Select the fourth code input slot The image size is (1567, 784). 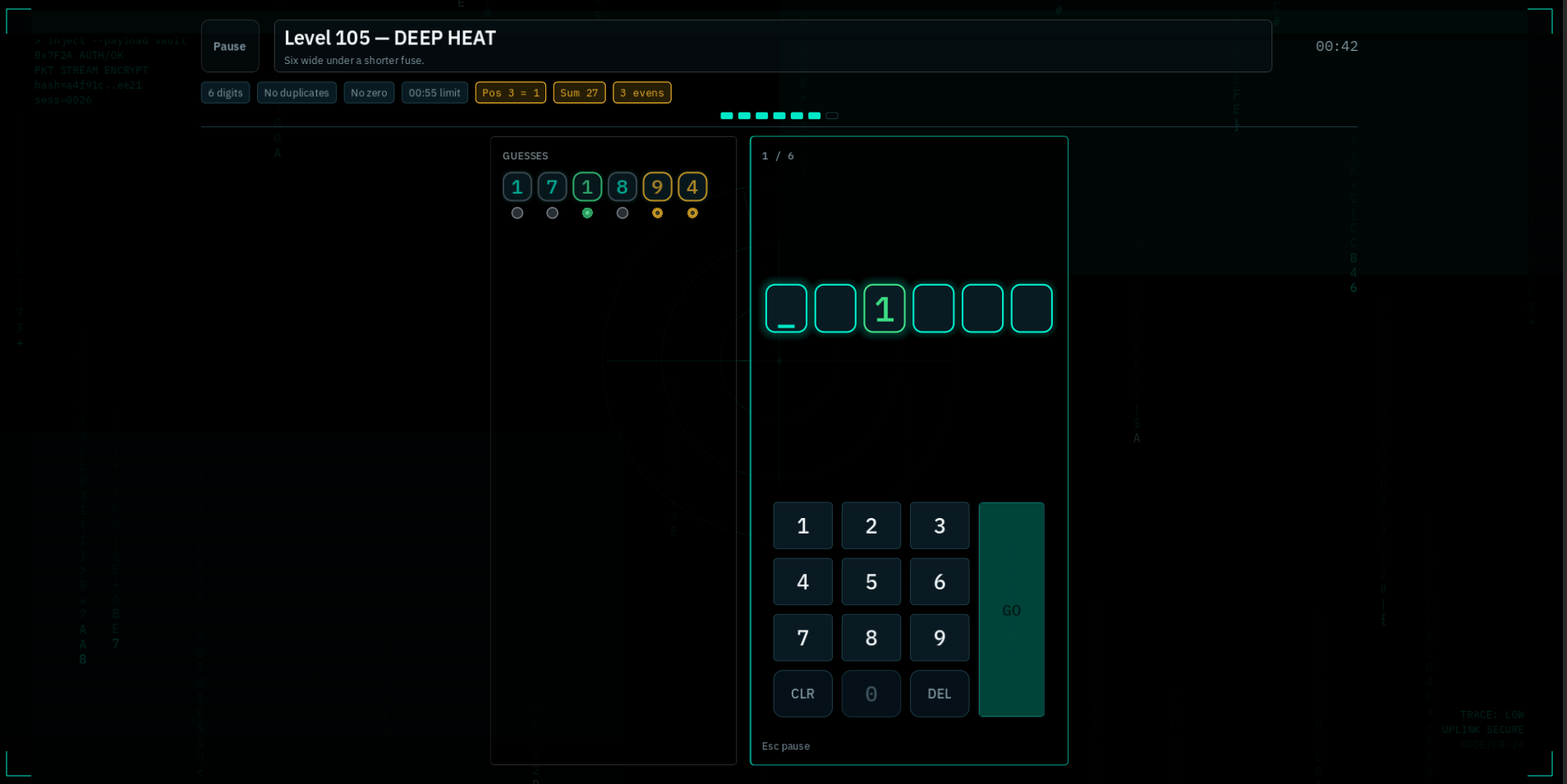pos(934,309)
